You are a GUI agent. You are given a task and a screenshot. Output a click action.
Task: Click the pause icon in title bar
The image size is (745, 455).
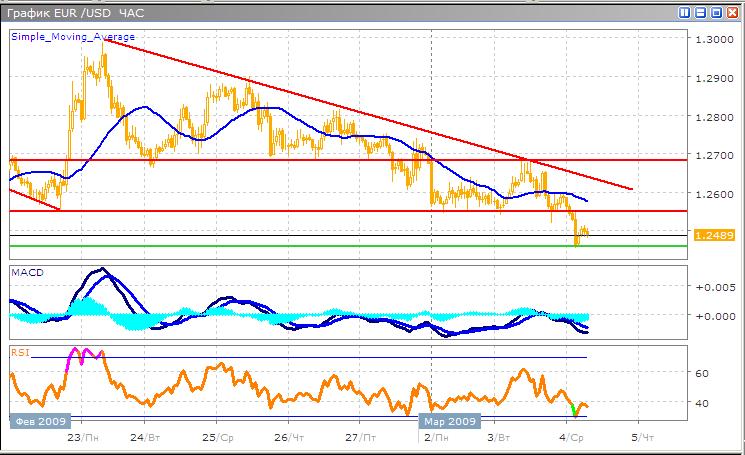(x=686, y=13)
